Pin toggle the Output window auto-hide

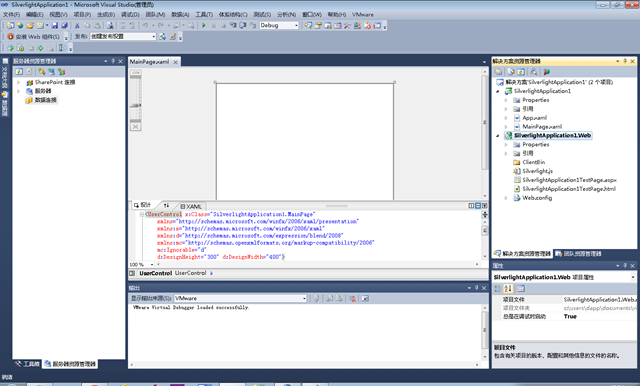(x=476, y=288)
